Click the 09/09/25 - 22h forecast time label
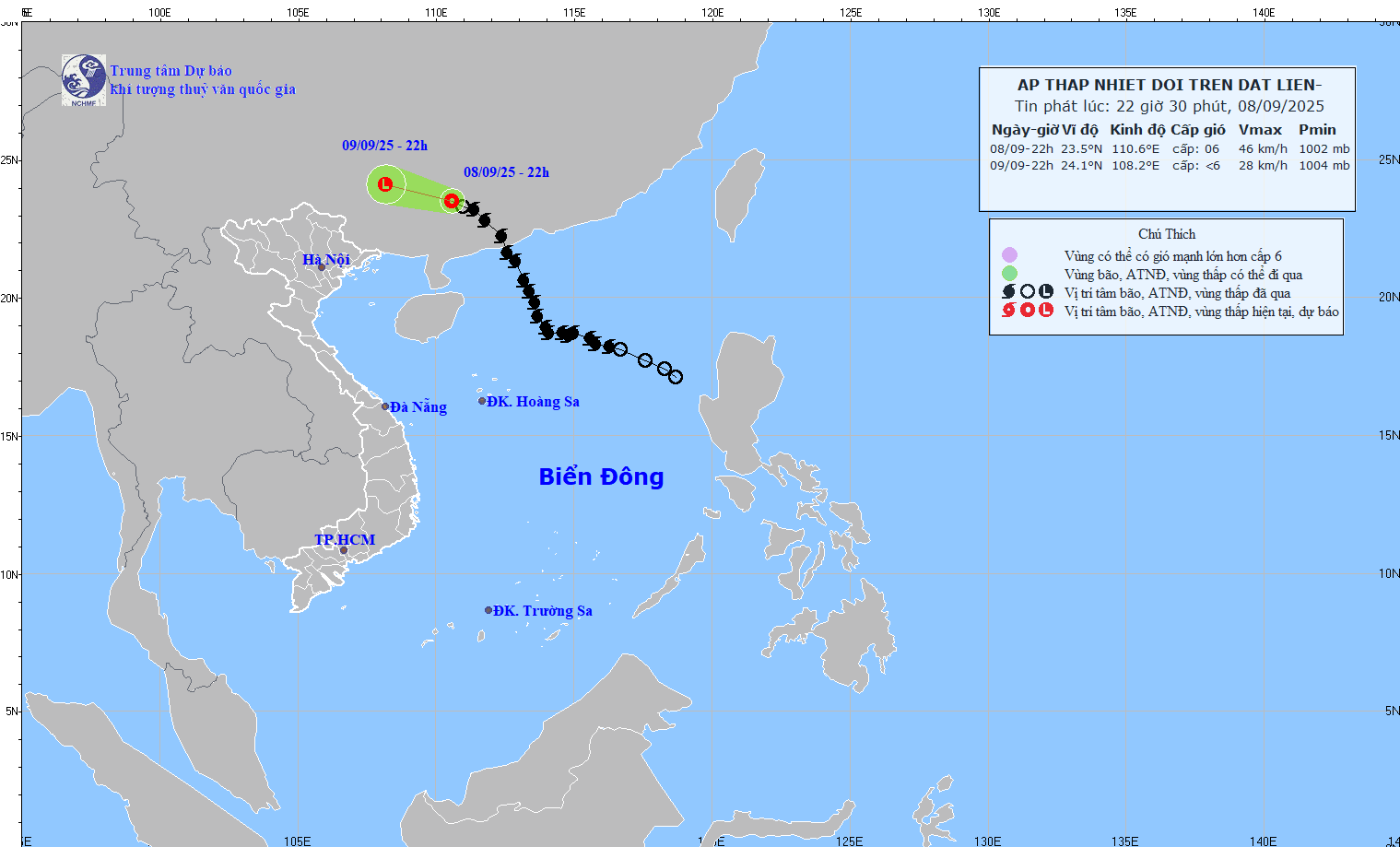The height and width of the screenshot is (847, 1400). point(384,146)
